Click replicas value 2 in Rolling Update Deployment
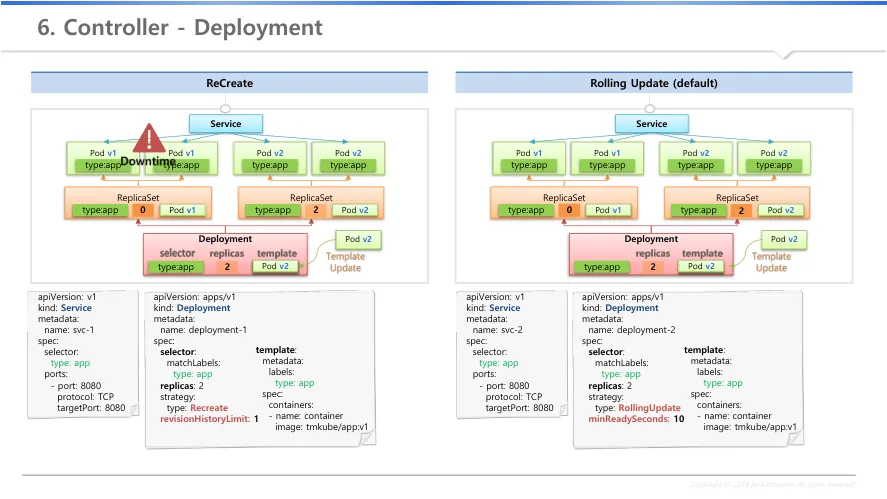The height and width of the screenshot is (499, 887). coord(653,267)
